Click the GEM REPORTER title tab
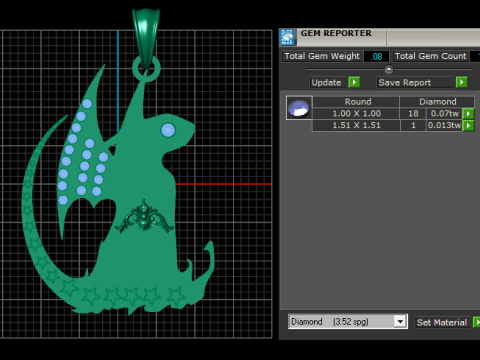 [336, 33]
